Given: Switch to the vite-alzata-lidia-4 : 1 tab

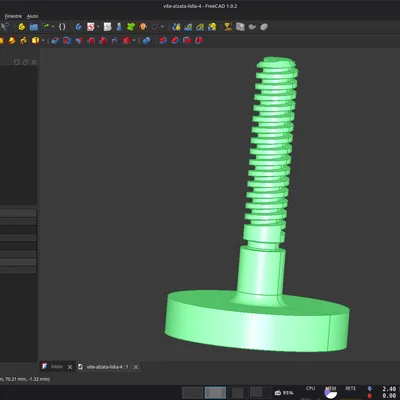Looking at the screenshot, I should click(x=107, y=367).
